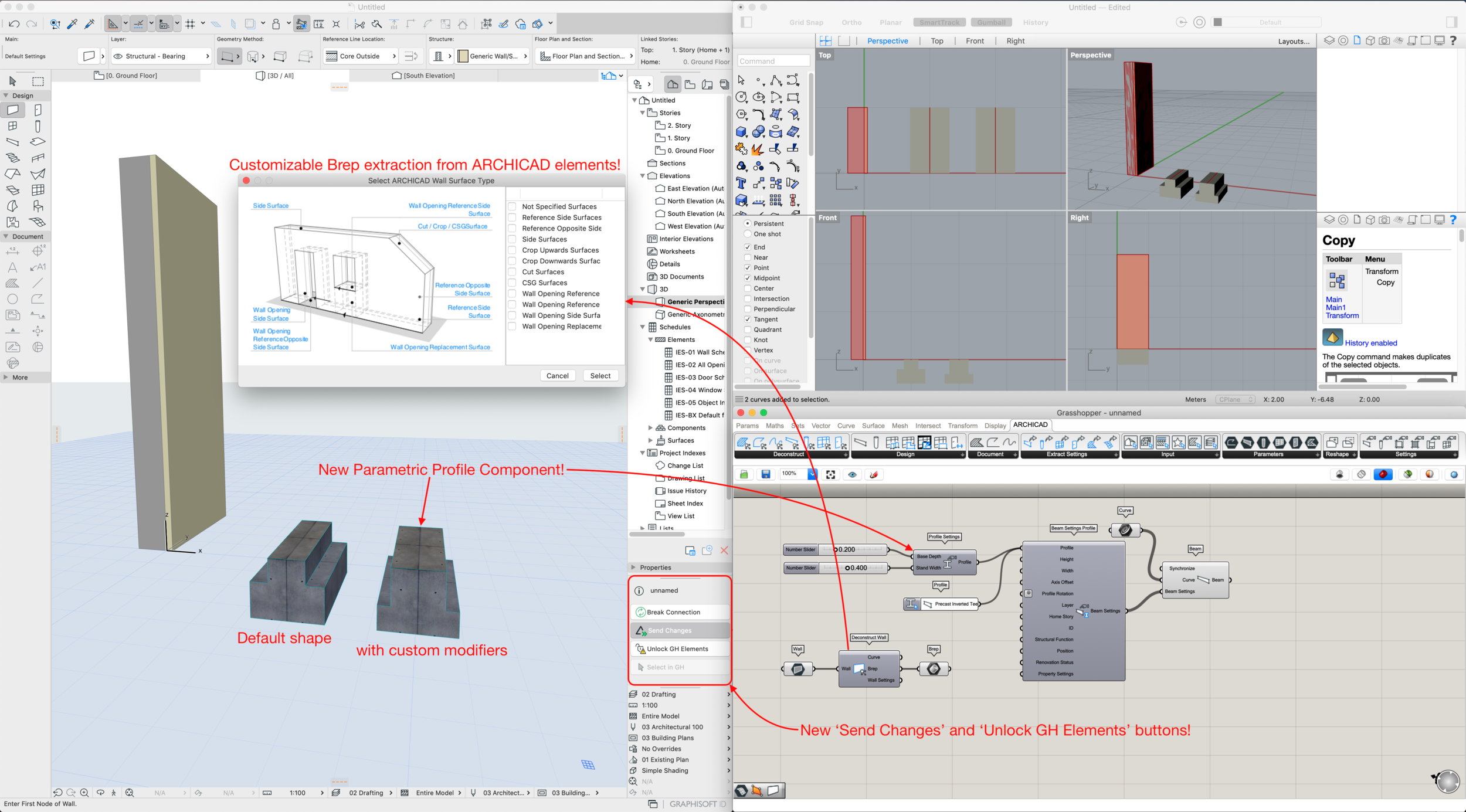Screen dimensions: 1466x812
Task: Click the Grasshopper Save file icon
Action: (x=765, y=474)
